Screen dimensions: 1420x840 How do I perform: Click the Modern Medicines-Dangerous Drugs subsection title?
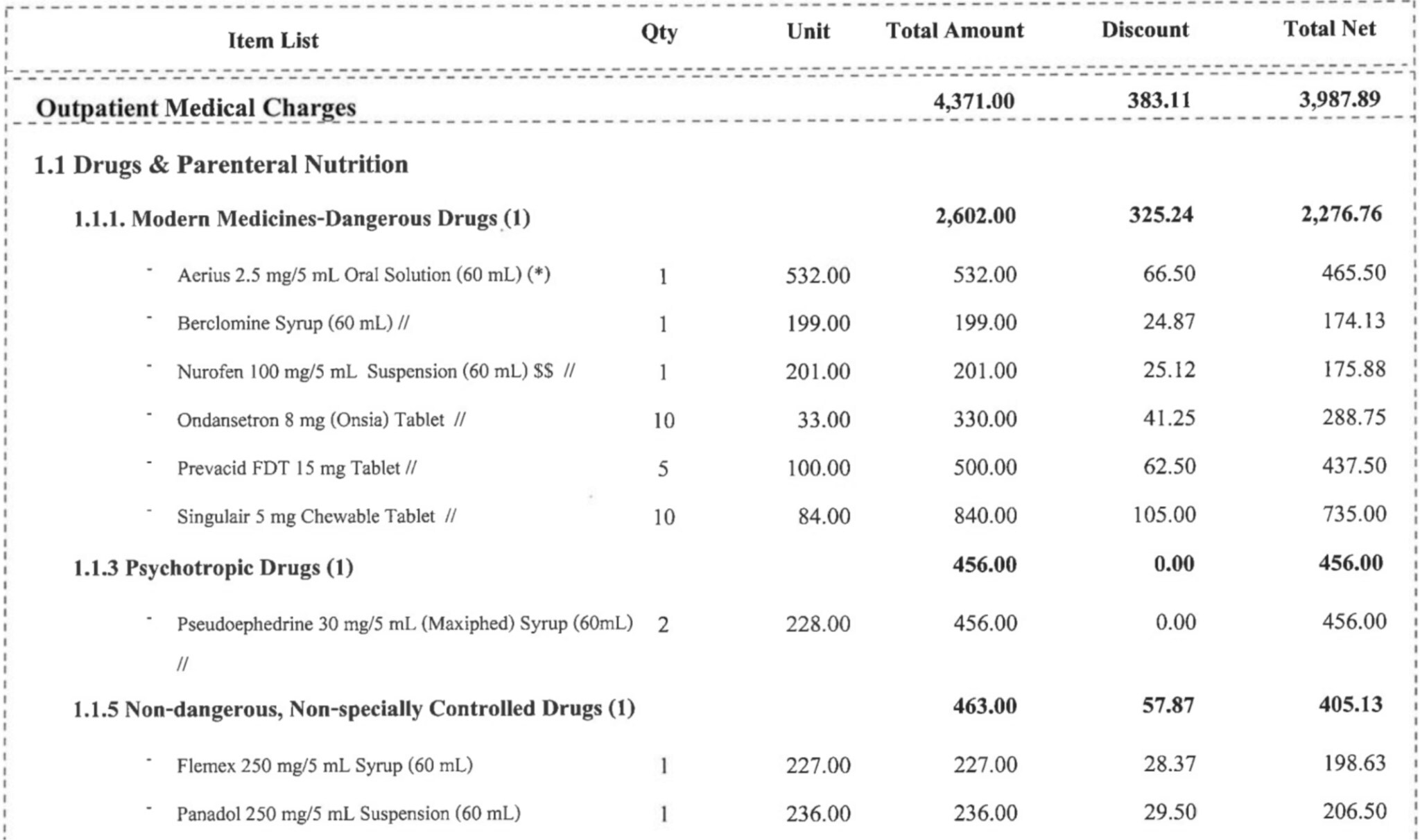(x=302, y=219)
